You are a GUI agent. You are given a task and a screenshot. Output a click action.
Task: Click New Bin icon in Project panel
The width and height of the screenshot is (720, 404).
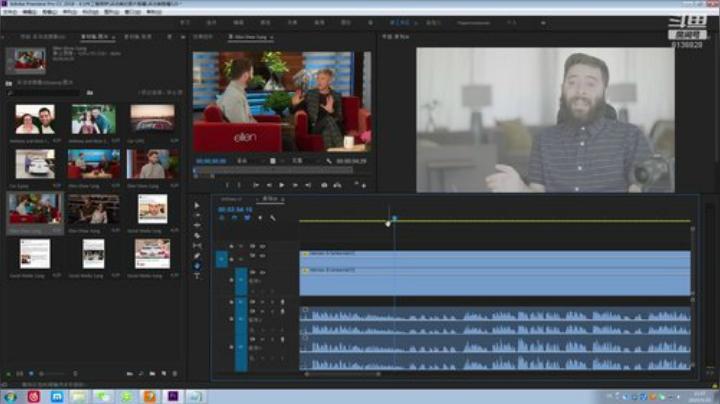[x=152, y=374]
